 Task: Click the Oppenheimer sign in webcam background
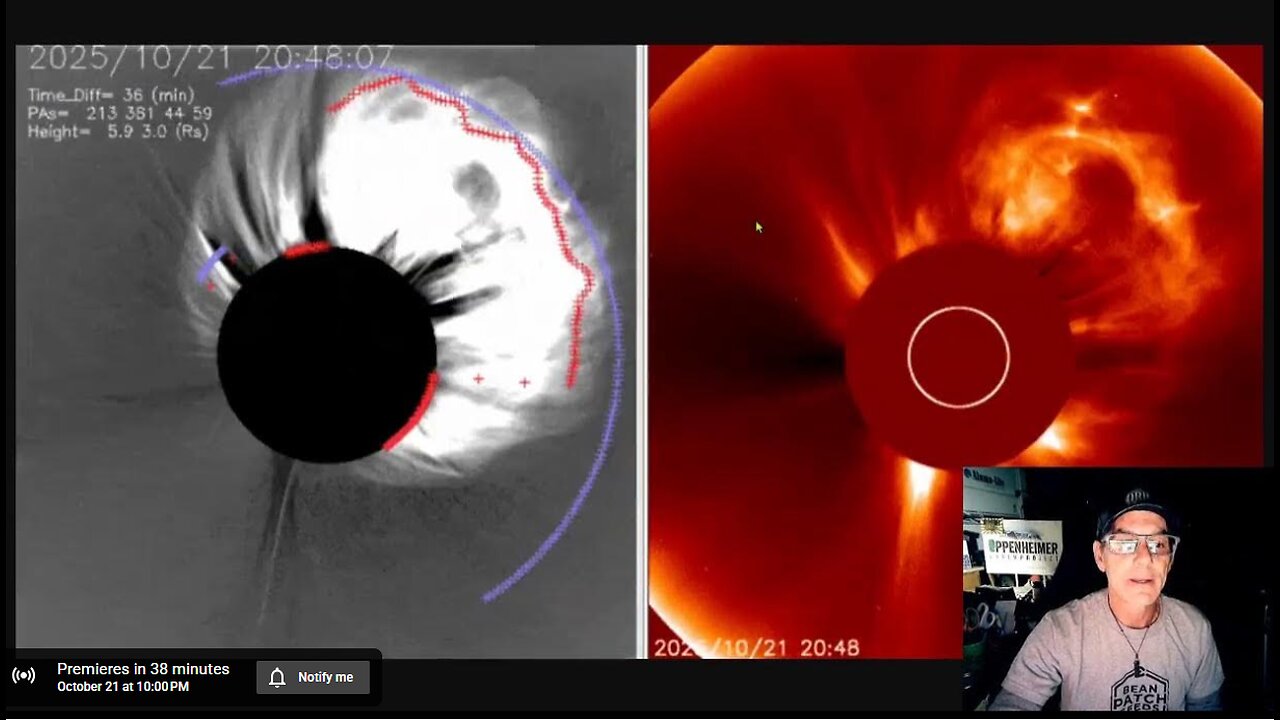tap(1024, 548)
